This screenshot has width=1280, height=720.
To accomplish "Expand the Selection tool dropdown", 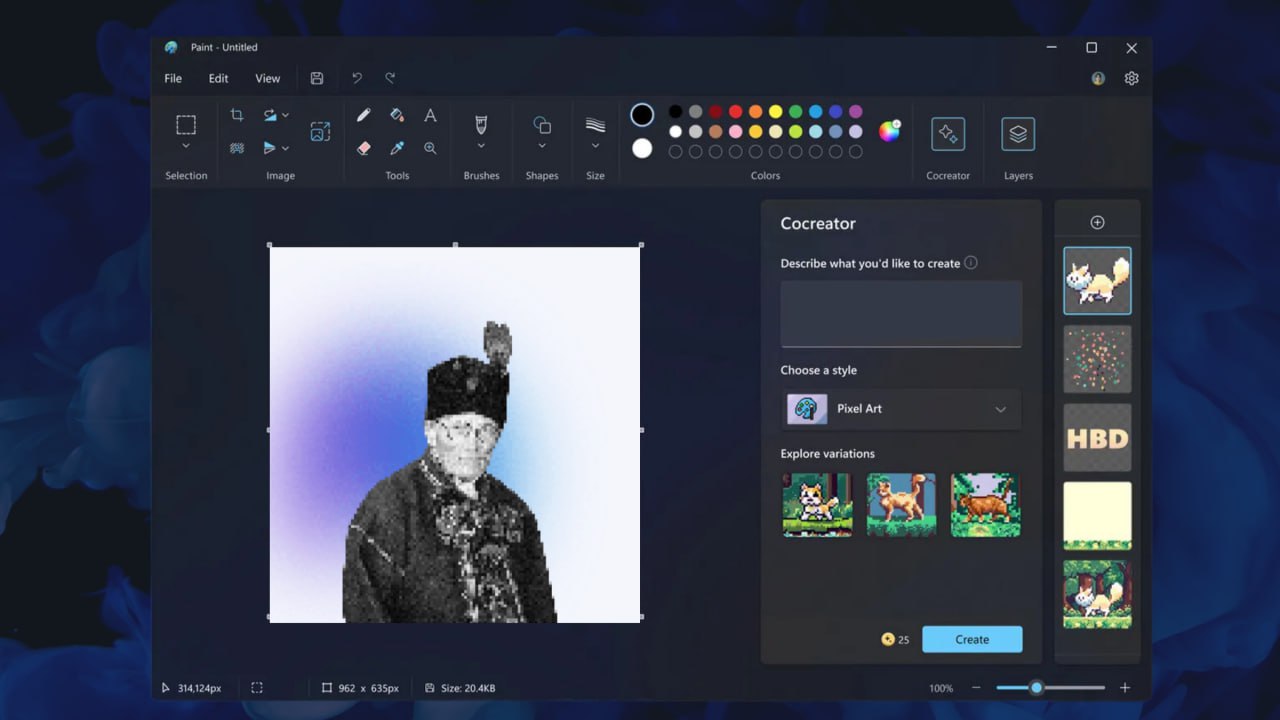I will coord(186,146).
